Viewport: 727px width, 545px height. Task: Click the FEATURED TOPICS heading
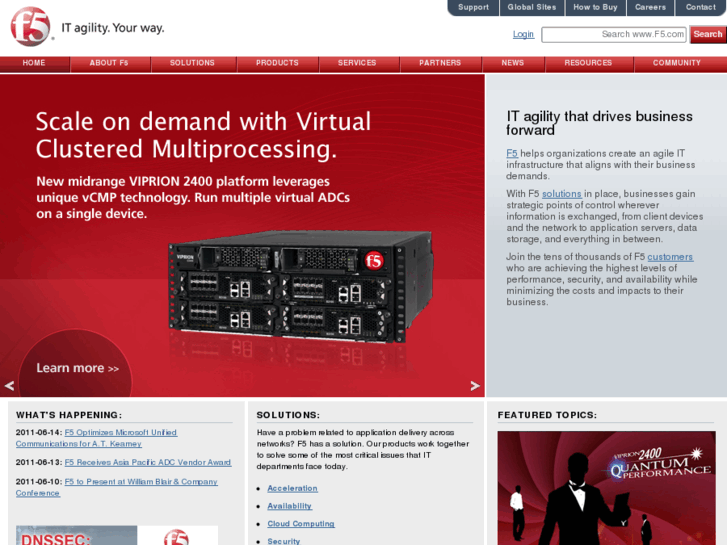[547, 415]
